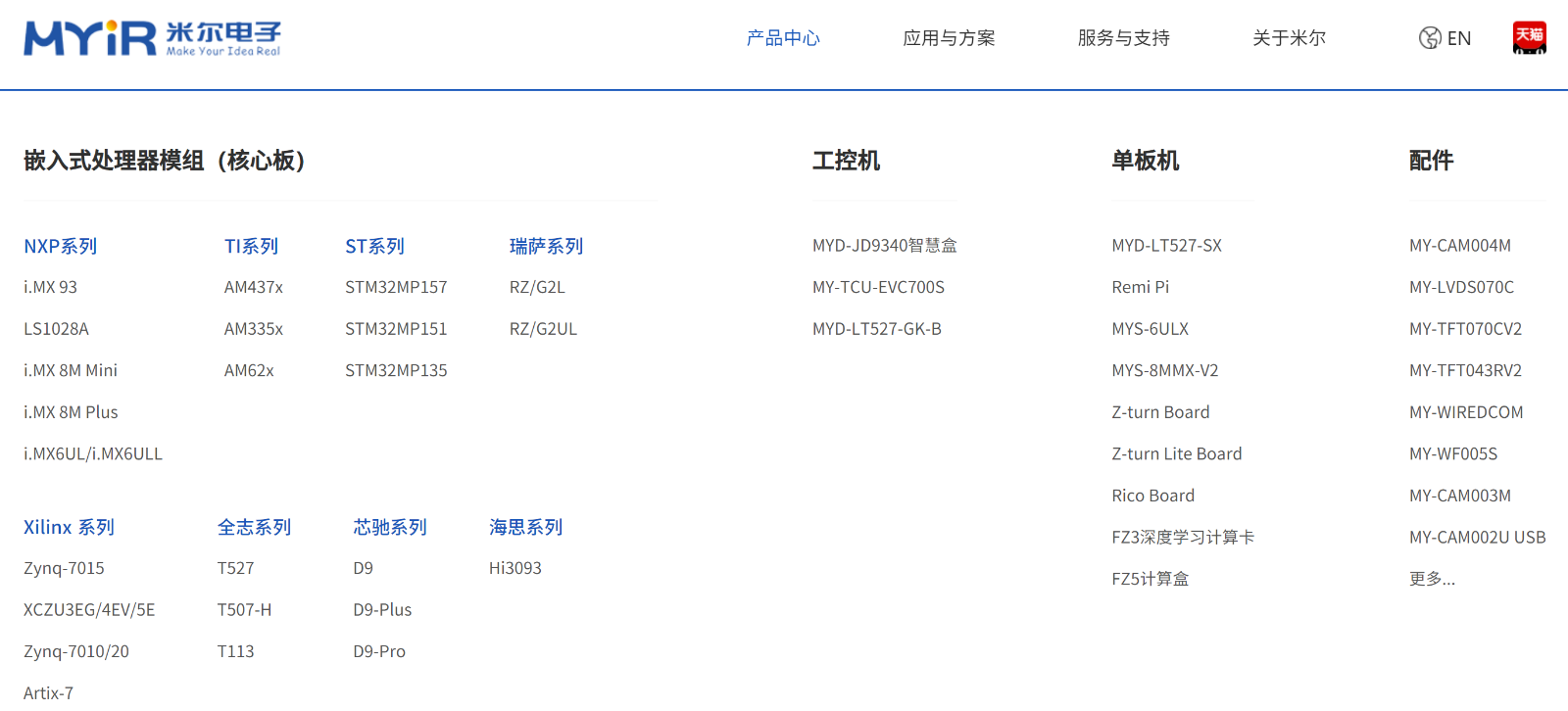Click the MYIR logo
This screenshot has width=1568, height=711.
click(152, 38)
